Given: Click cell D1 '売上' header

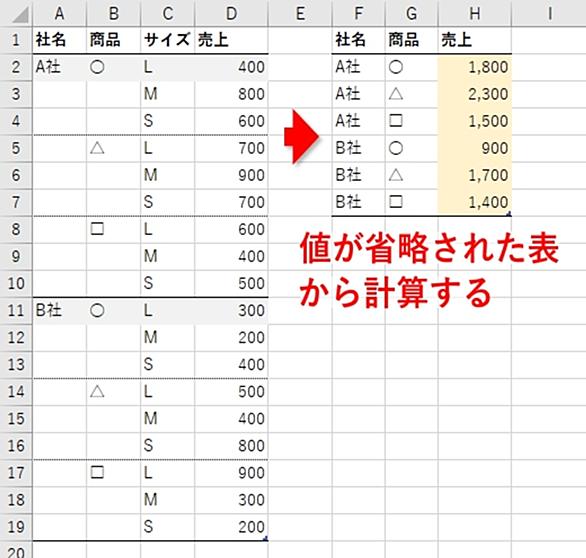Looking at the screenshot, I should tap(231, 40).
